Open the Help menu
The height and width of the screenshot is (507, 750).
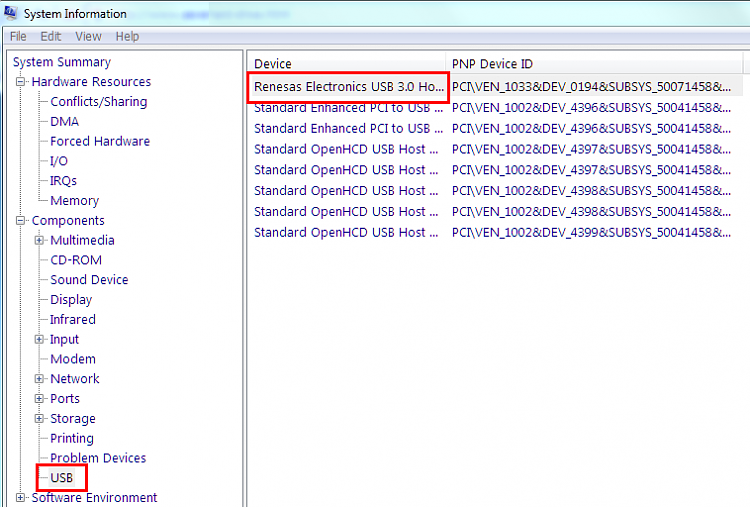pyautogui.click(x=127, y=36)
